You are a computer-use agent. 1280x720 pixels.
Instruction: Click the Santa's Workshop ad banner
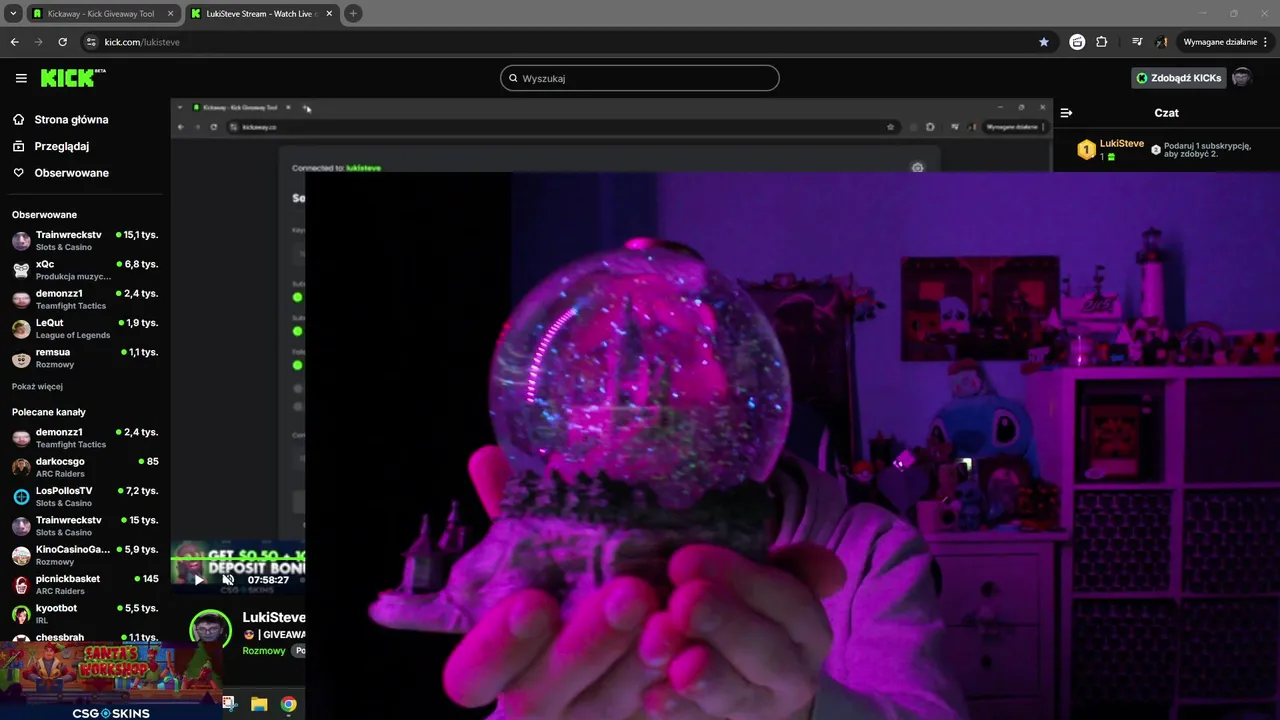pyautogui.click(x=110, y=675)
